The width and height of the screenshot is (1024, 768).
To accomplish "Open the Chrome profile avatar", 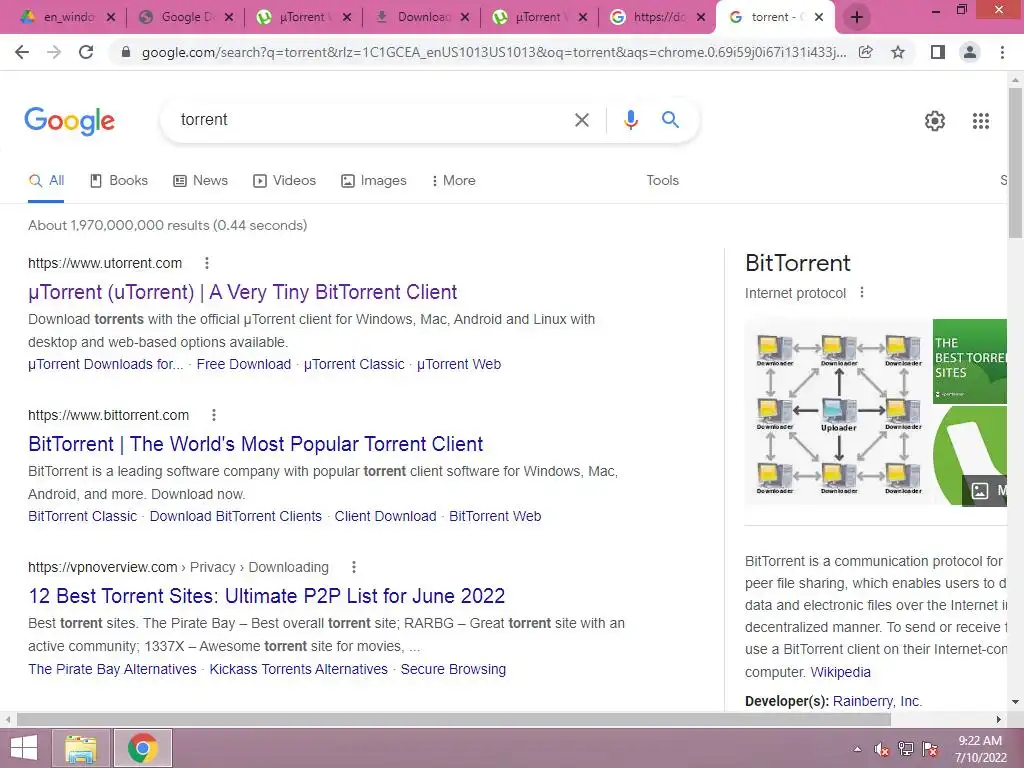I will [x=970, y=52].
